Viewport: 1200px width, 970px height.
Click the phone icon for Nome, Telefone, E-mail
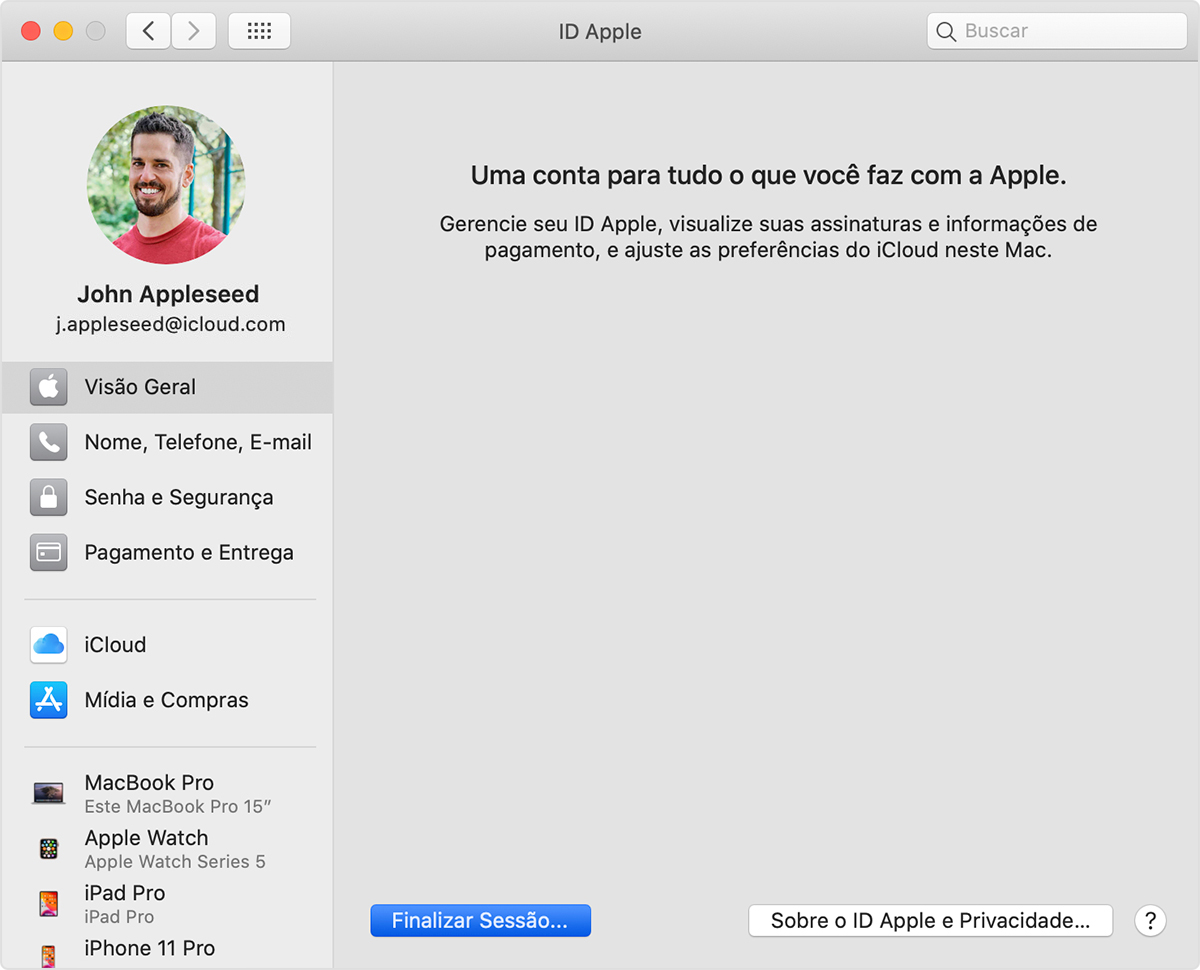48,442
